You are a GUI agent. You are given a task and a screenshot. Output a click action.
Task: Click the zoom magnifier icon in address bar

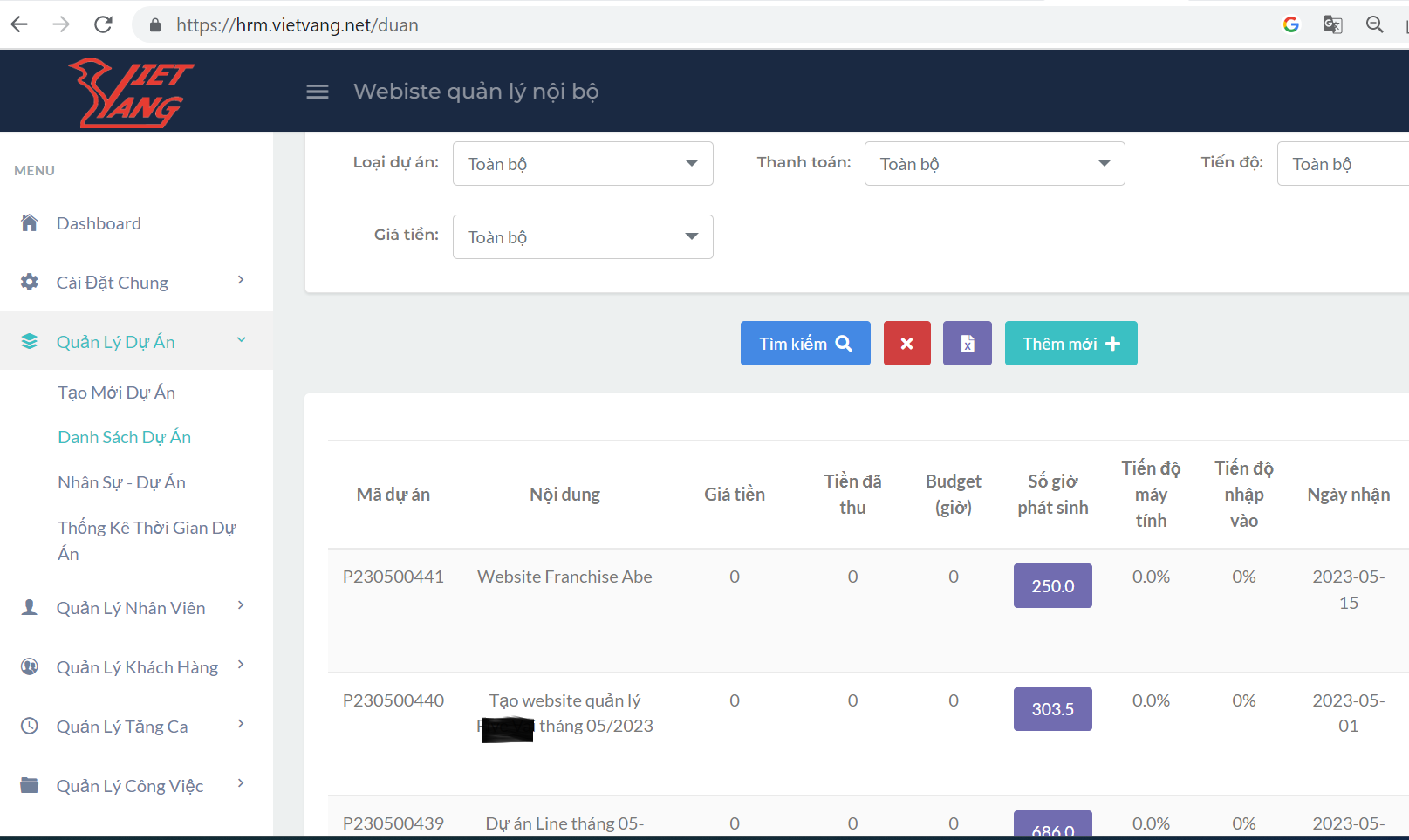[1374, 24]
